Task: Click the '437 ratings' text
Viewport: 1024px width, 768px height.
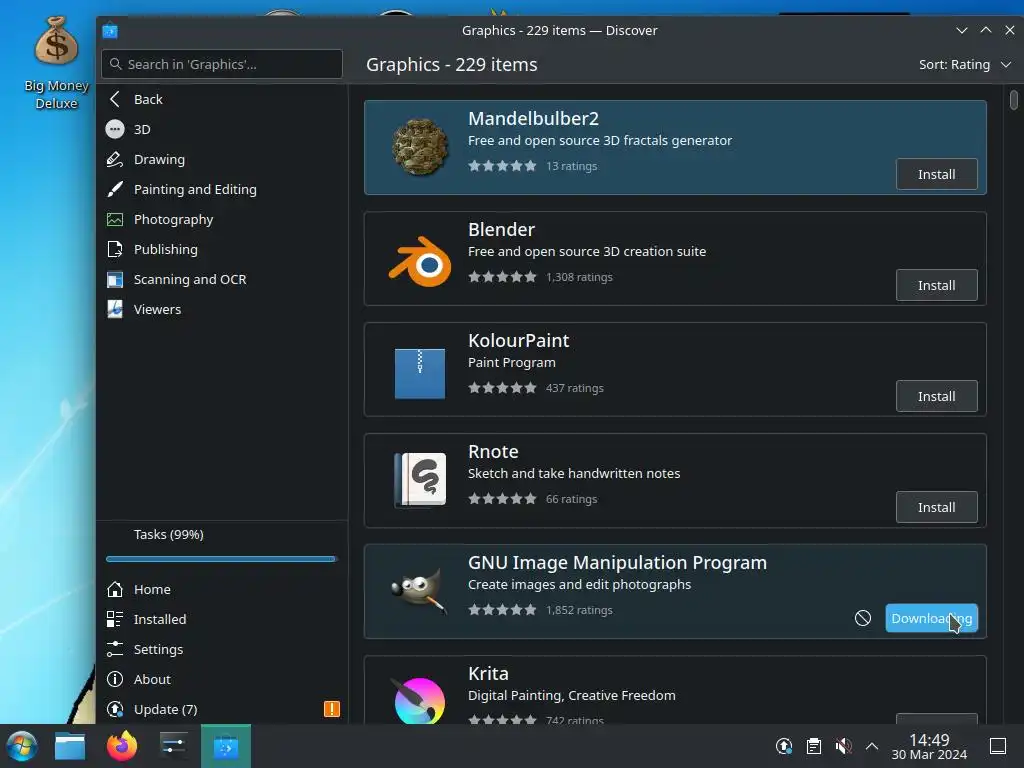Action: tap(575, 388)
